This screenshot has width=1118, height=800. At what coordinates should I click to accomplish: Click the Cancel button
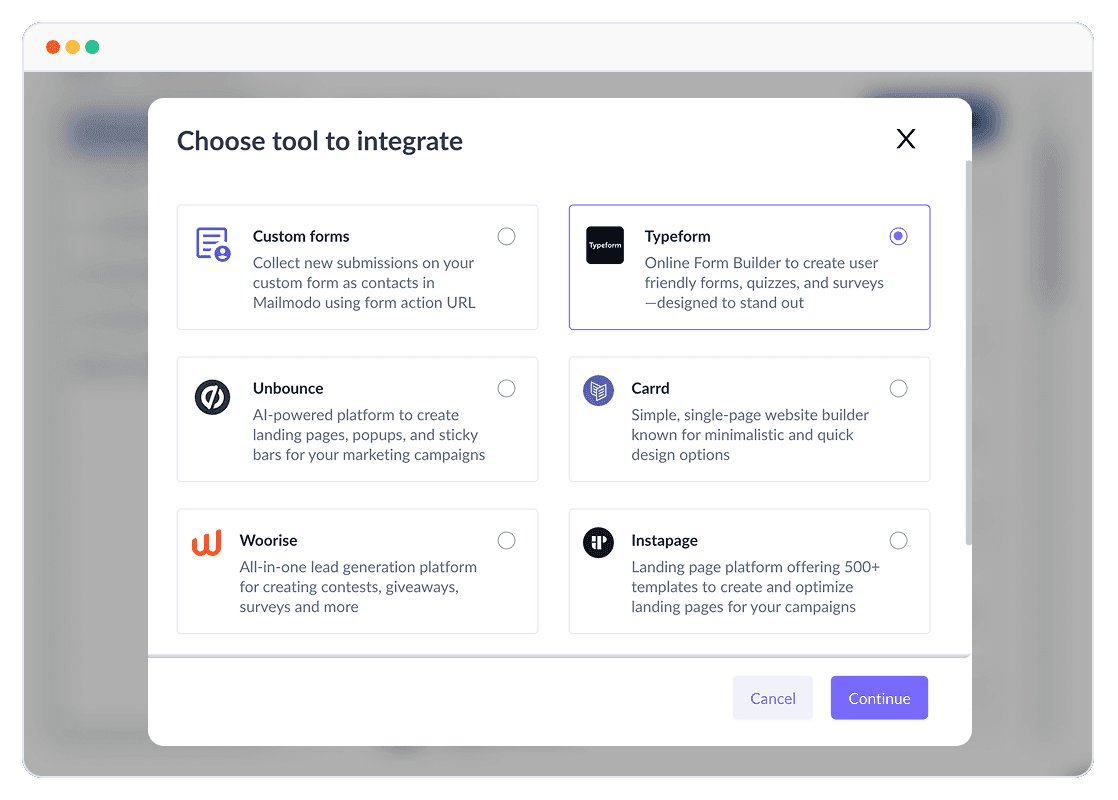[x=772, y=698]
